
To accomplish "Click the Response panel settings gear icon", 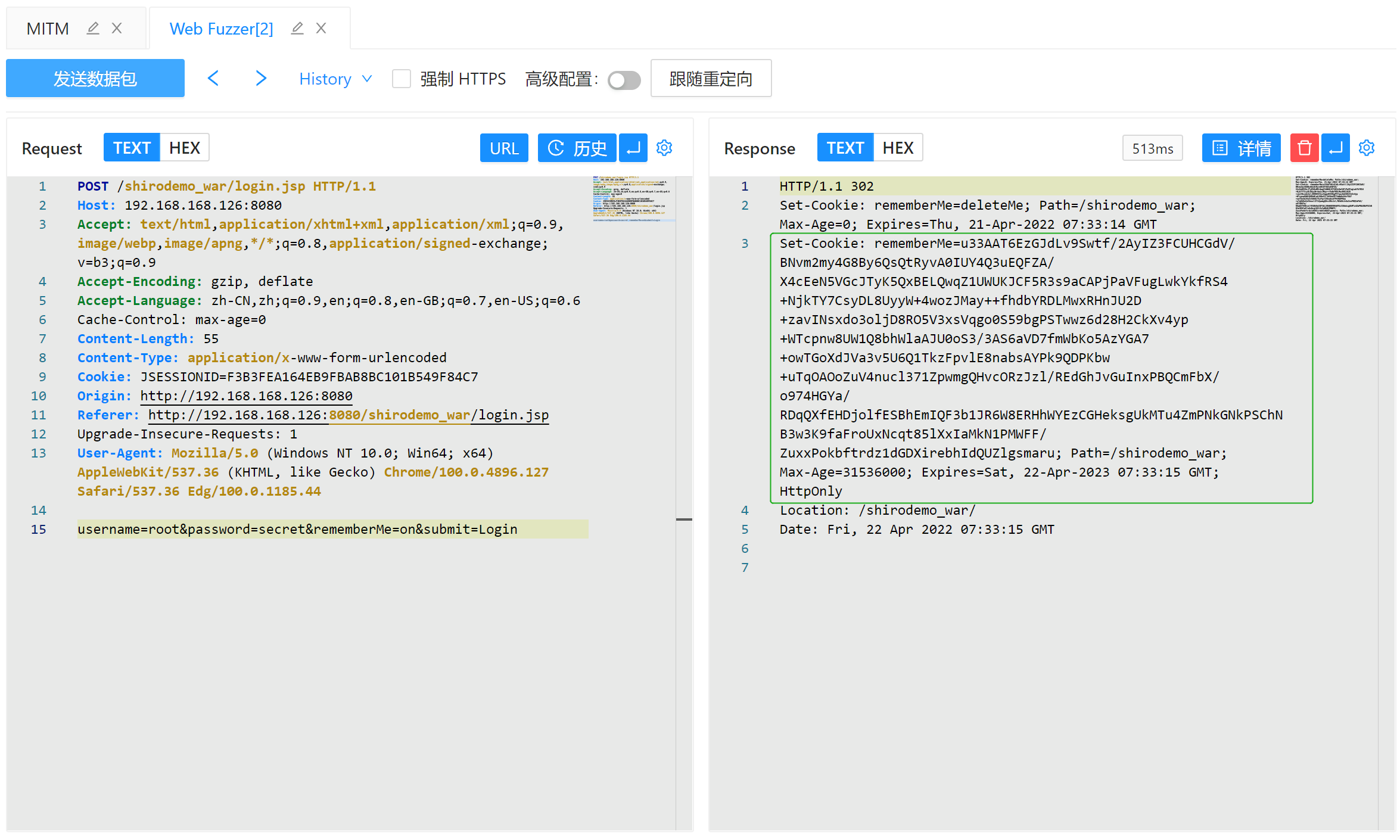I will 1367,148.
